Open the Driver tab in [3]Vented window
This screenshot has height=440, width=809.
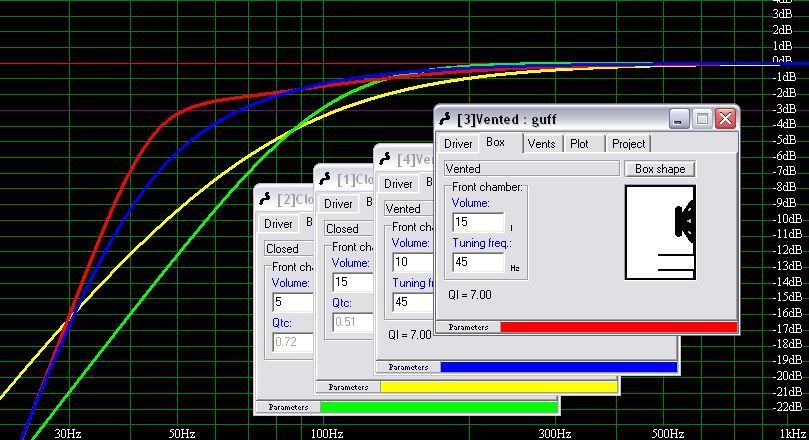click(x=458, y=144)
